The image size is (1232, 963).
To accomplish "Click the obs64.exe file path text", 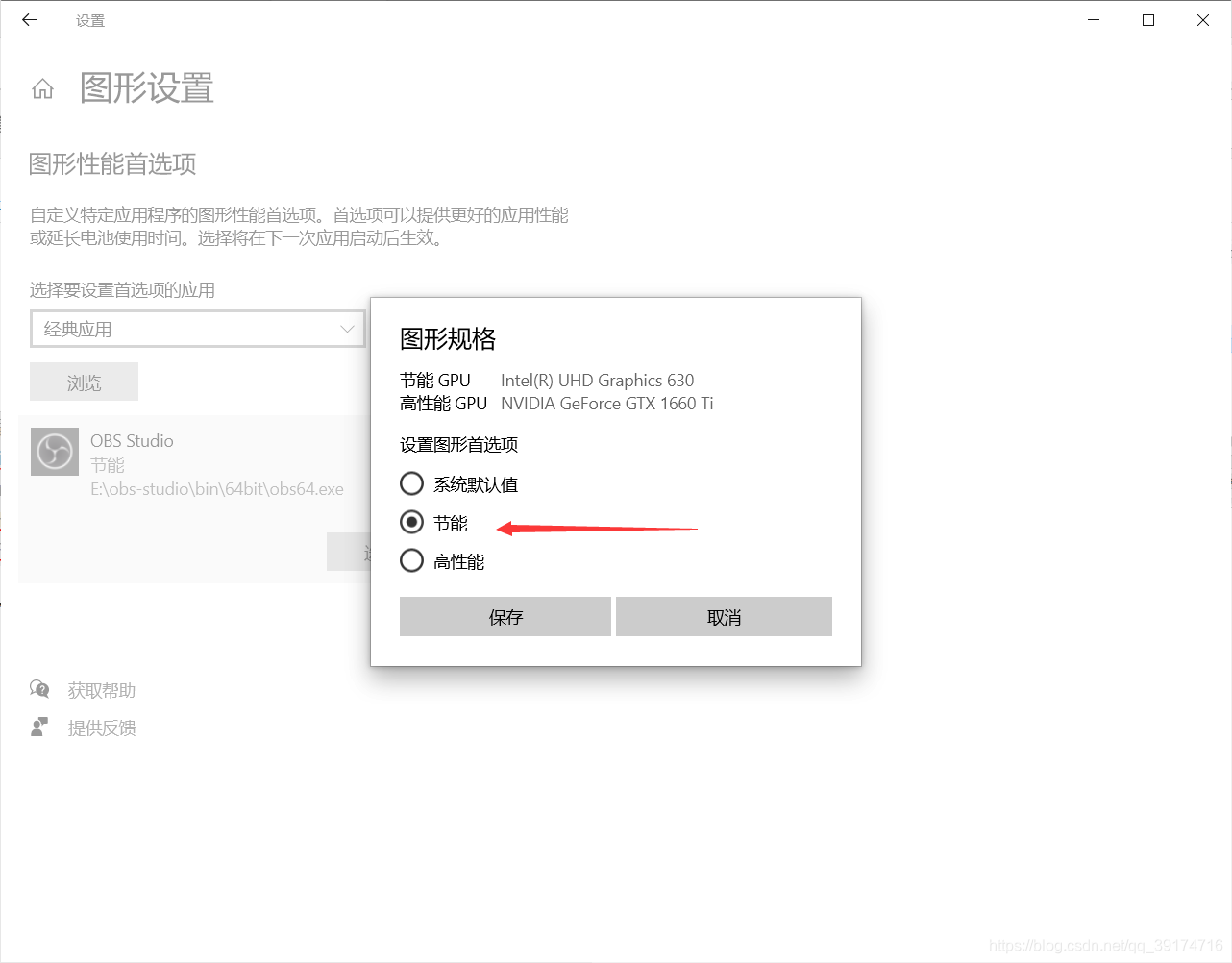I will 217,489.
